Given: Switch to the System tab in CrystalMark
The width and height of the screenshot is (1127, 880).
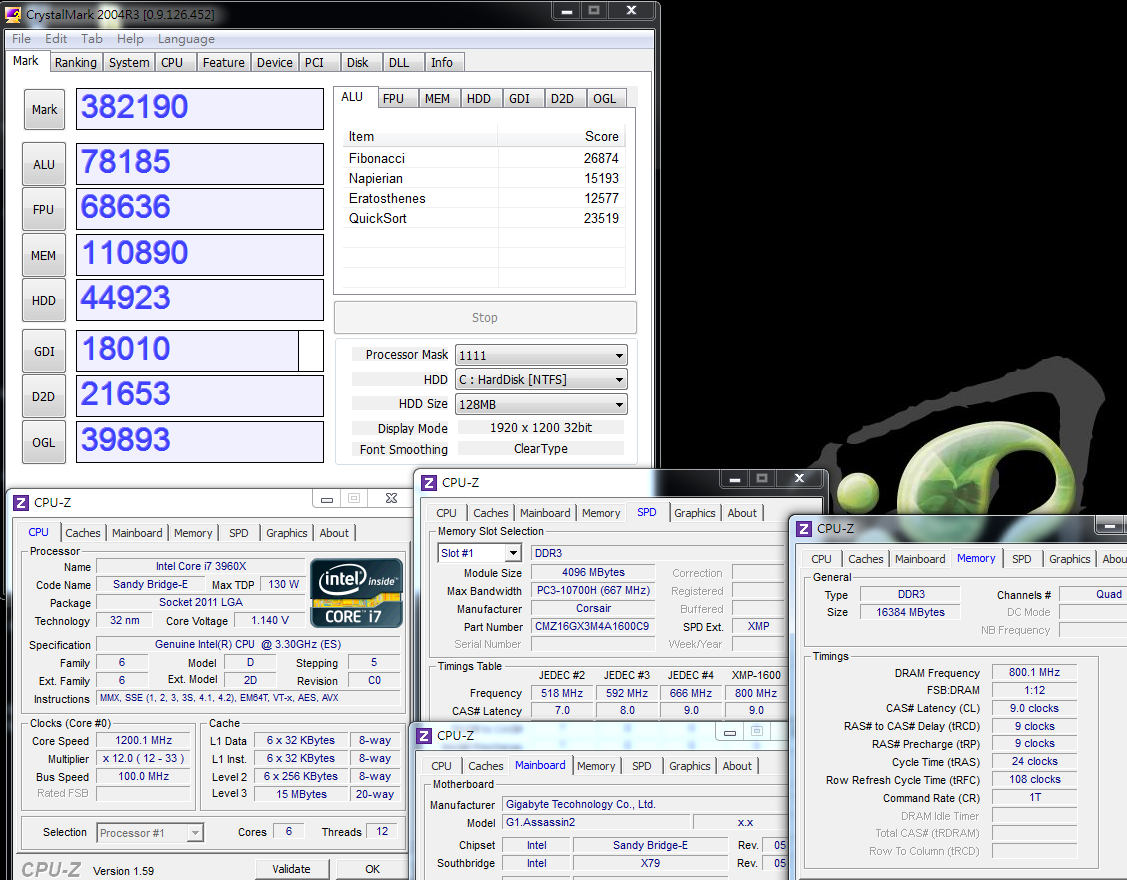Looking at the screenshot, I should (129, 63).
